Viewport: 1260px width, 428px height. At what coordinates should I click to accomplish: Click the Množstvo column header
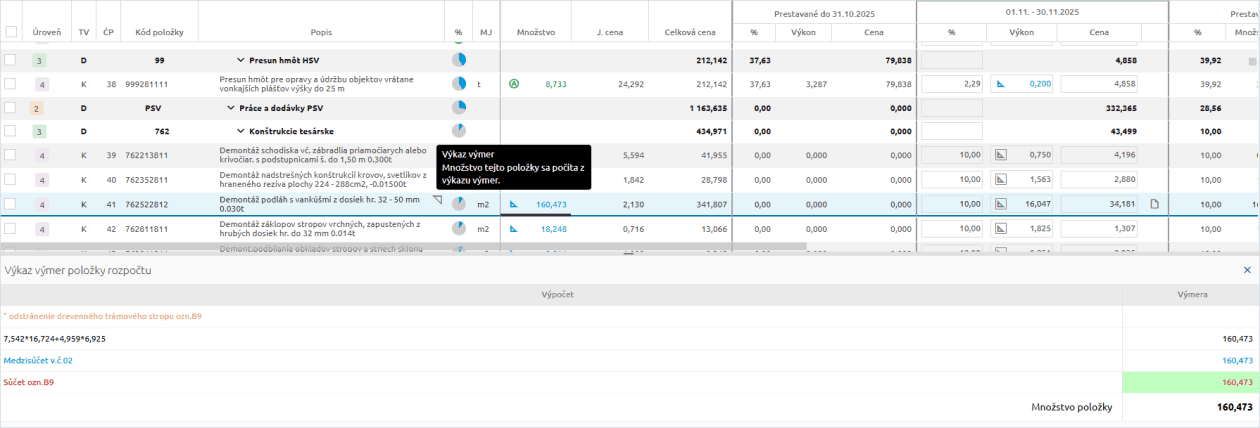click(536, 33)
